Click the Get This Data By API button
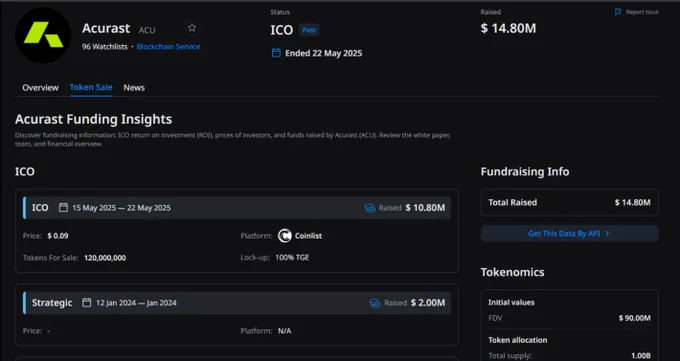Image resolution: width=680 pixels, height=361 pixels. (x=569, y=233)
